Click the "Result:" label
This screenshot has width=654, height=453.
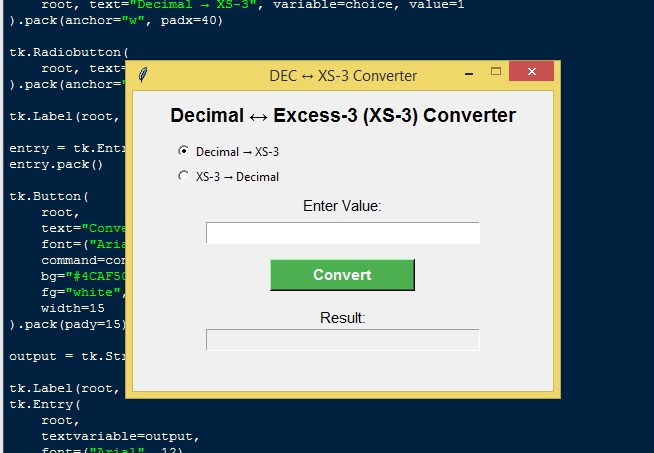click(x=342, y=318)
